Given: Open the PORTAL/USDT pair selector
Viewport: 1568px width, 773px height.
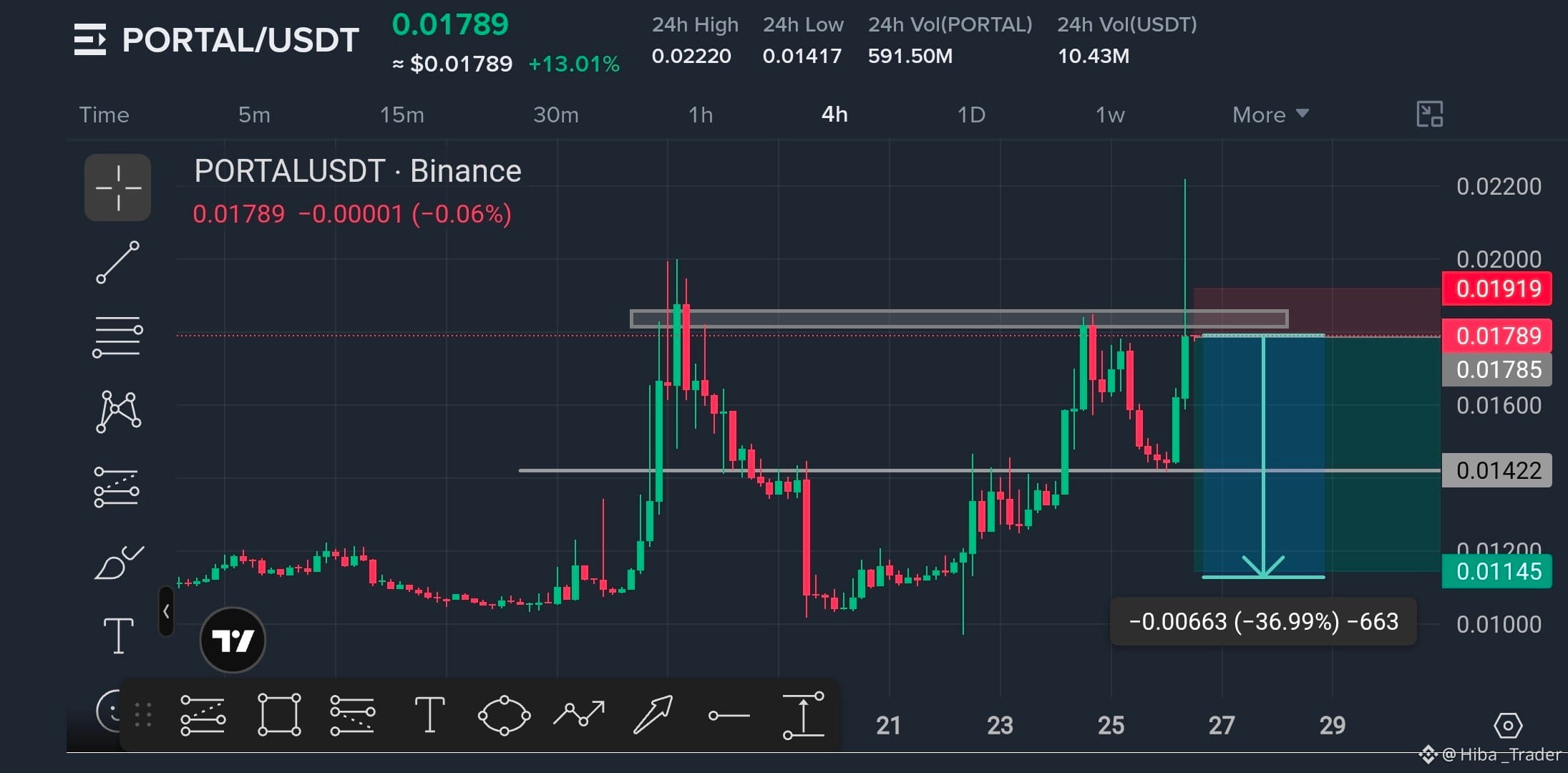Looking at the screenshot, I should pos(240,40).
